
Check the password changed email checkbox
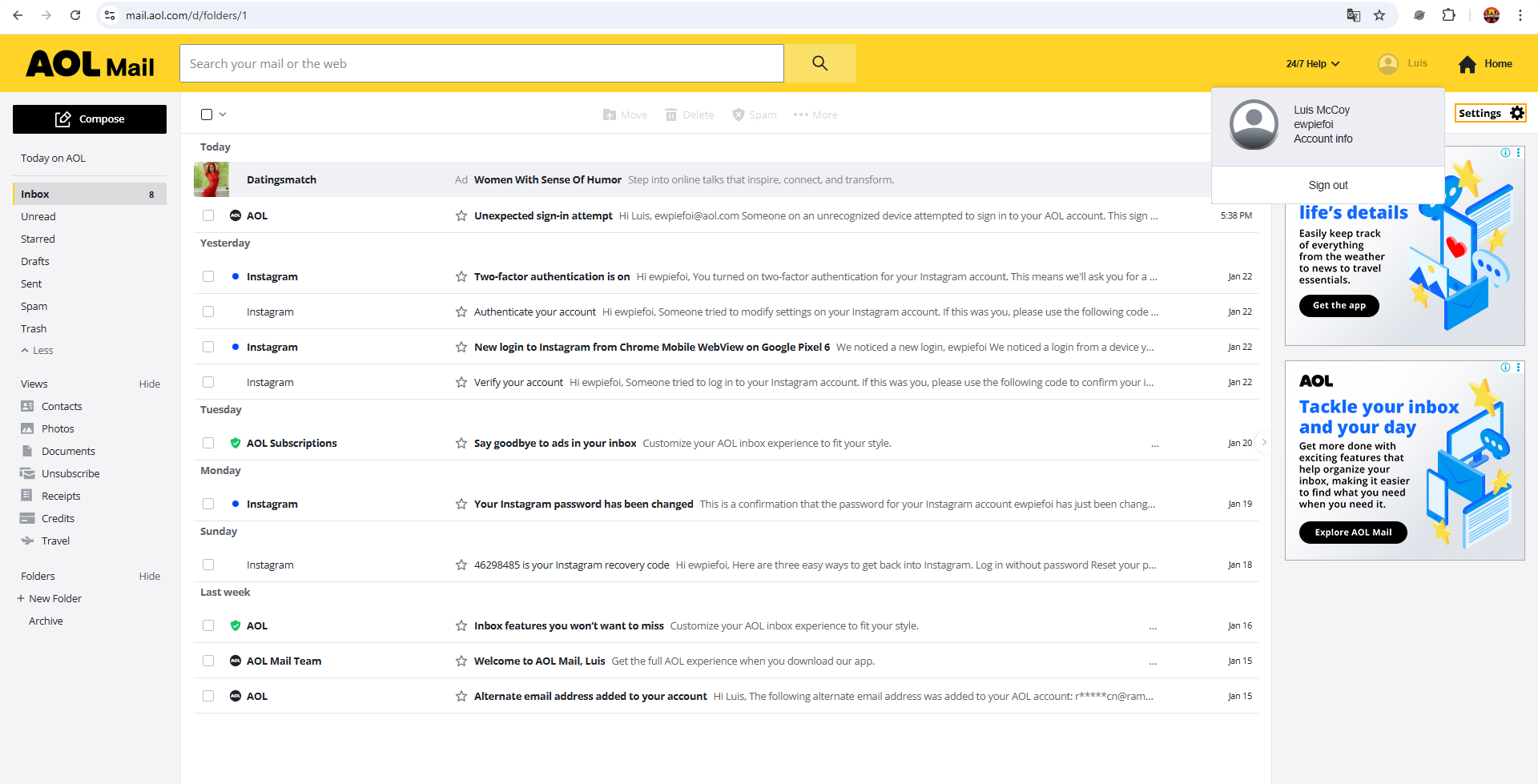coord(208,504)
